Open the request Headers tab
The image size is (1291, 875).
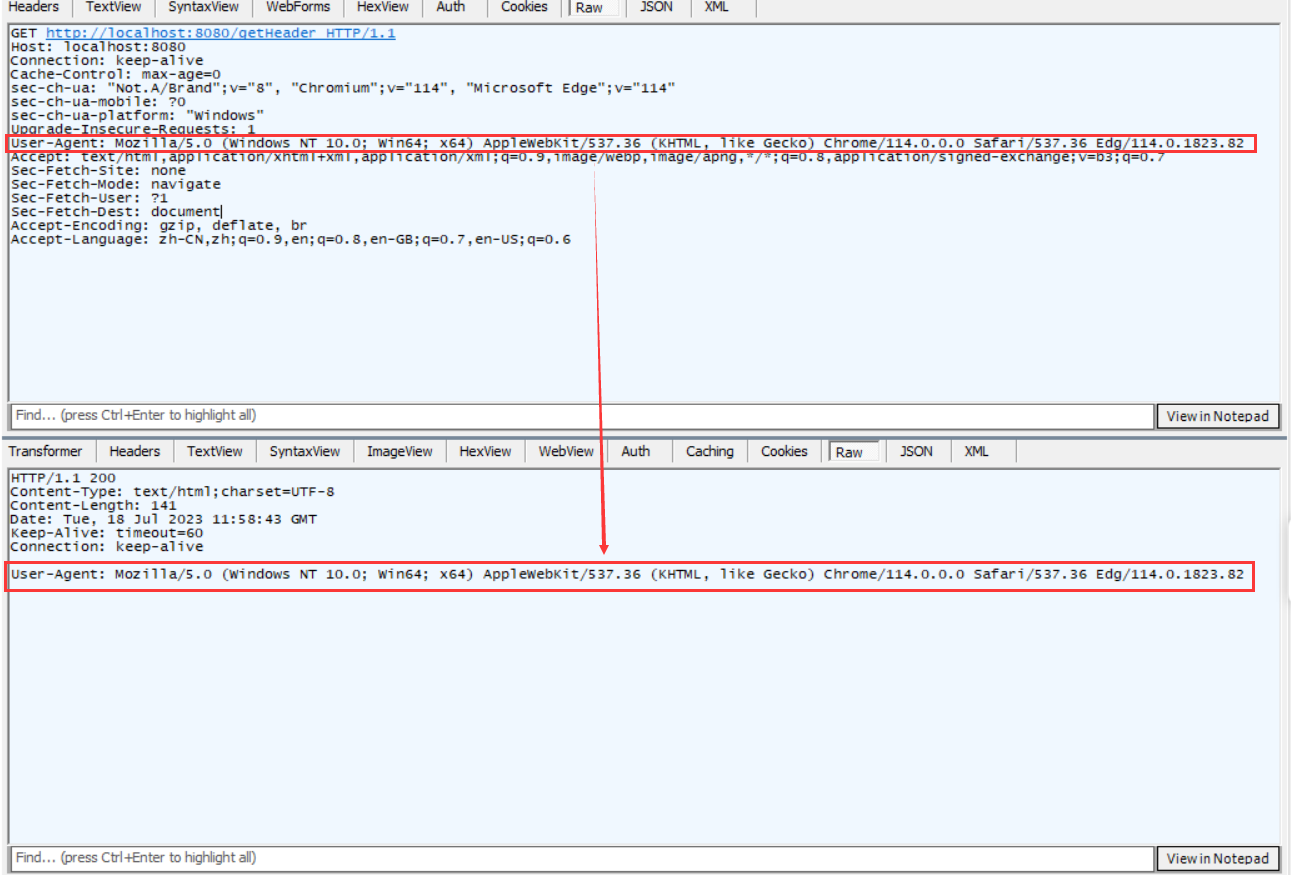(34, 7)
